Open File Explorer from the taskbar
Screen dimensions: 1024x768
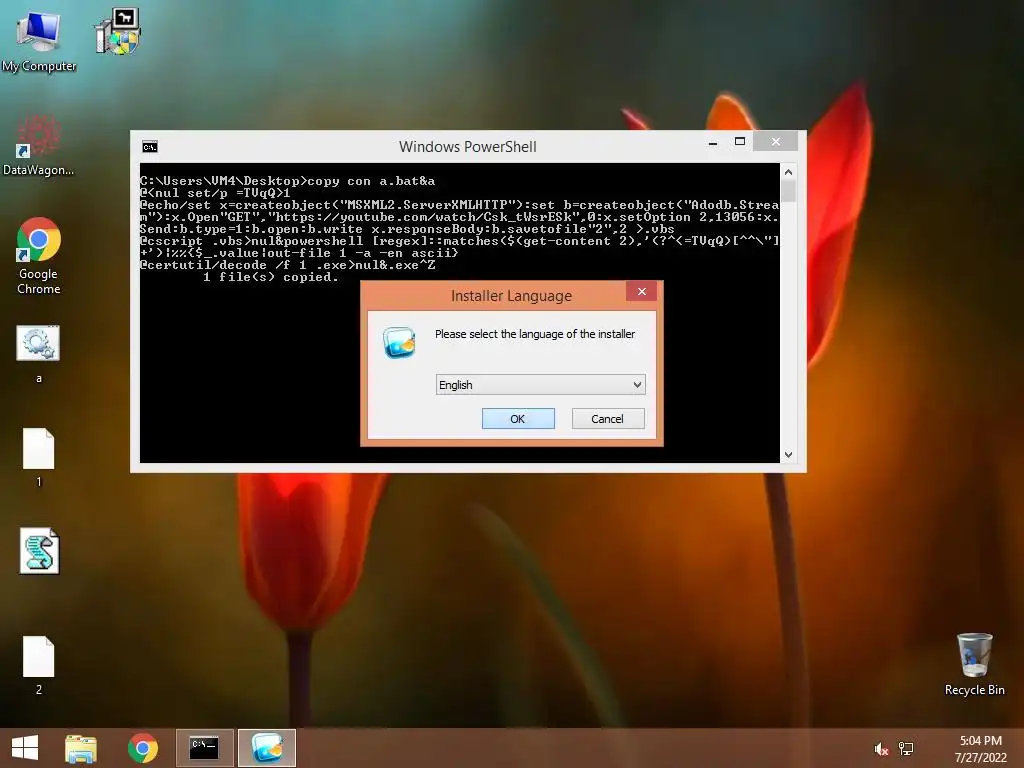click(81, 748)
